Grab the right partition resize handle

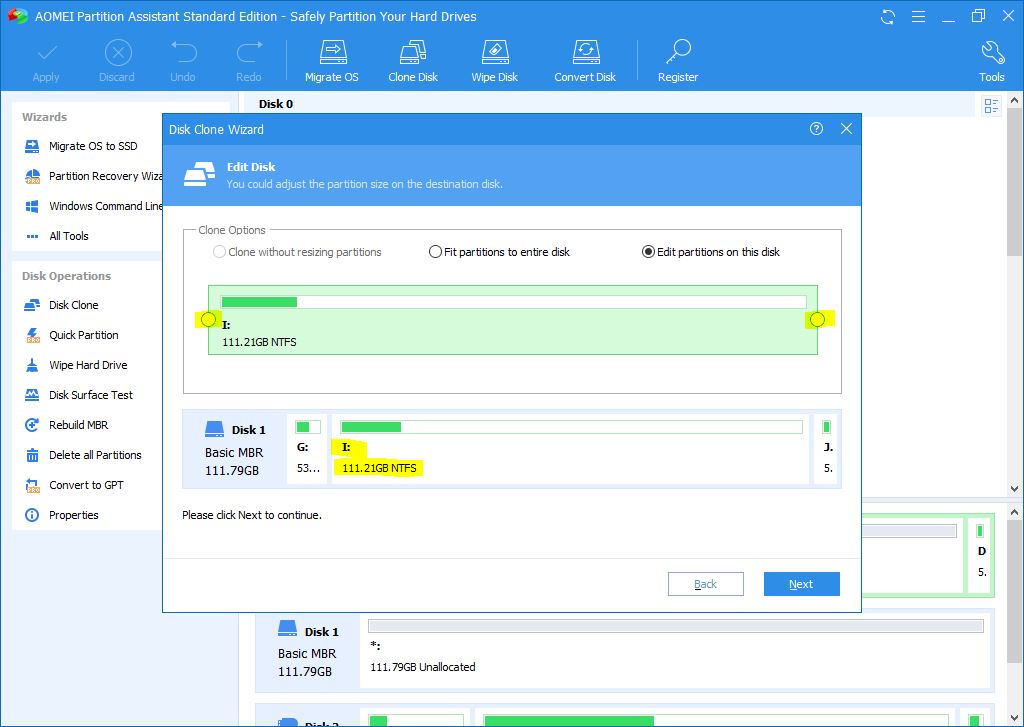pyautogui.click(x=817, y=320)
